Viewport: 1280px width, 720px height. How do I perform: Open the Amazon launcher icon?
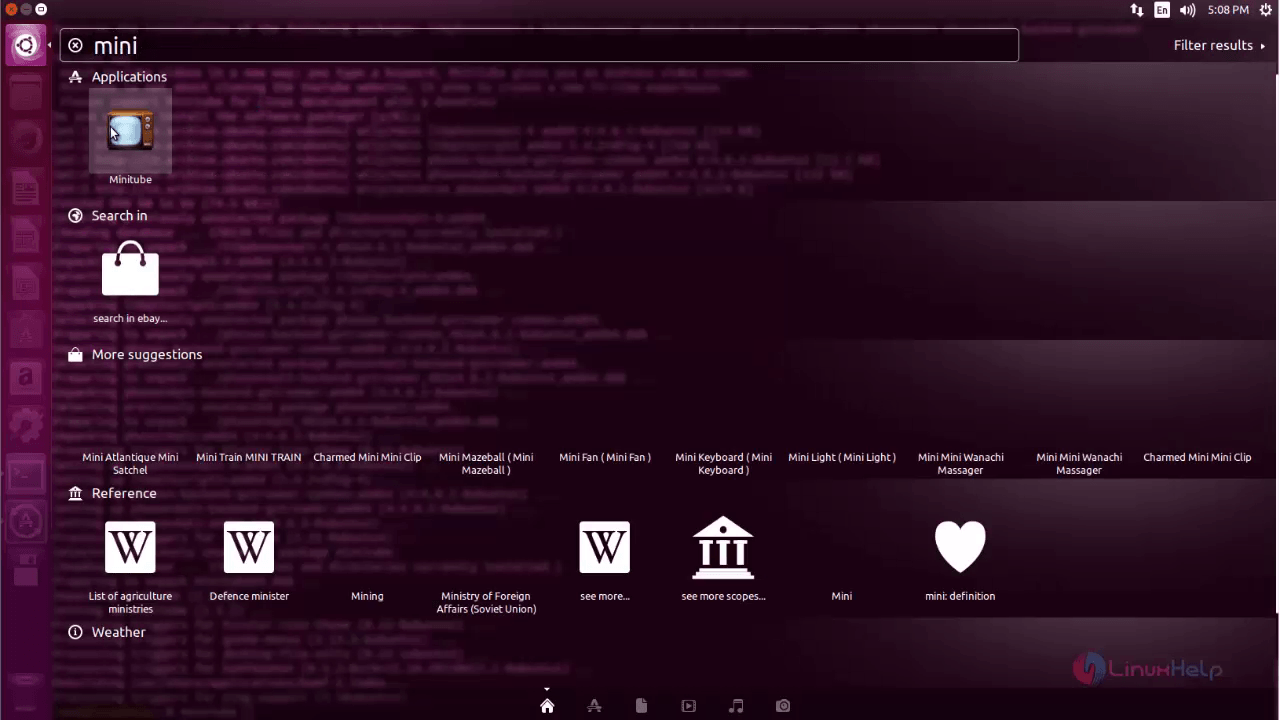coord(26,377)
